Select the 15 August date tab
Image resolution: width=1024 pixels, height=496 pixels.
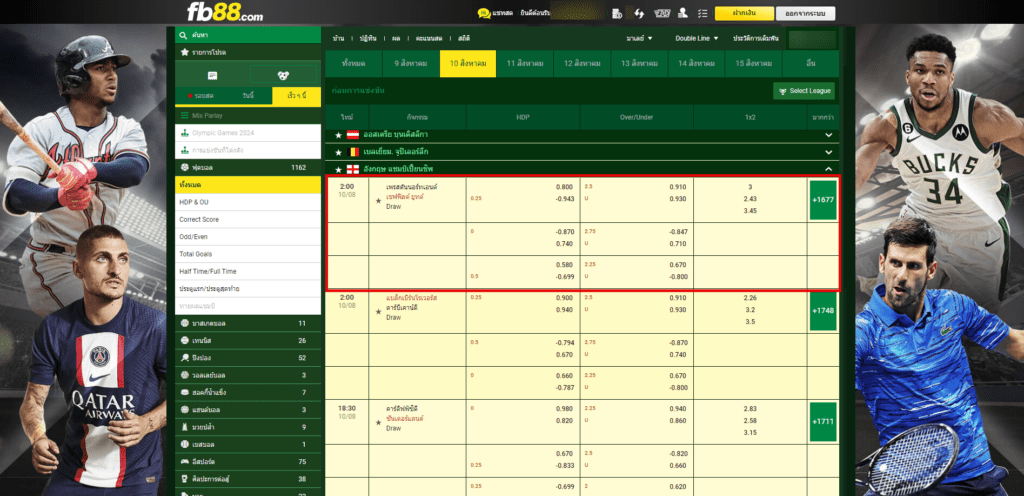tap(753, 64)
